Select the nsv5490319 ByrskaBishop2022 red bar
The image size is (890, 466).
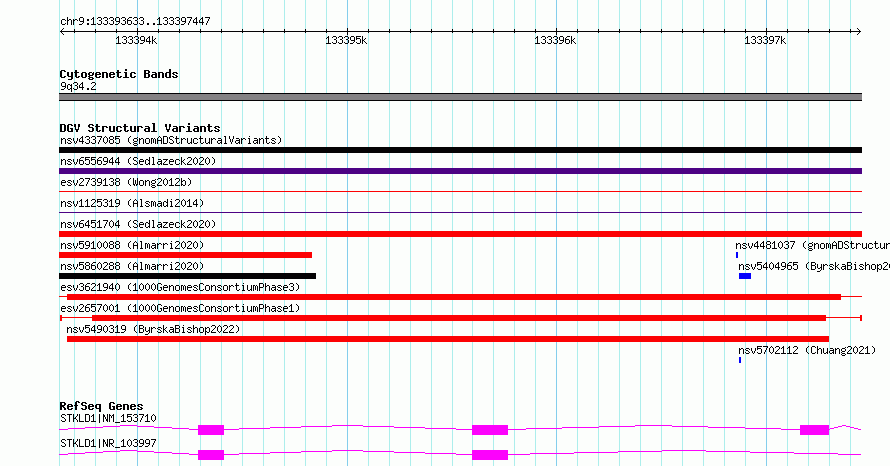tap(448, 339)
